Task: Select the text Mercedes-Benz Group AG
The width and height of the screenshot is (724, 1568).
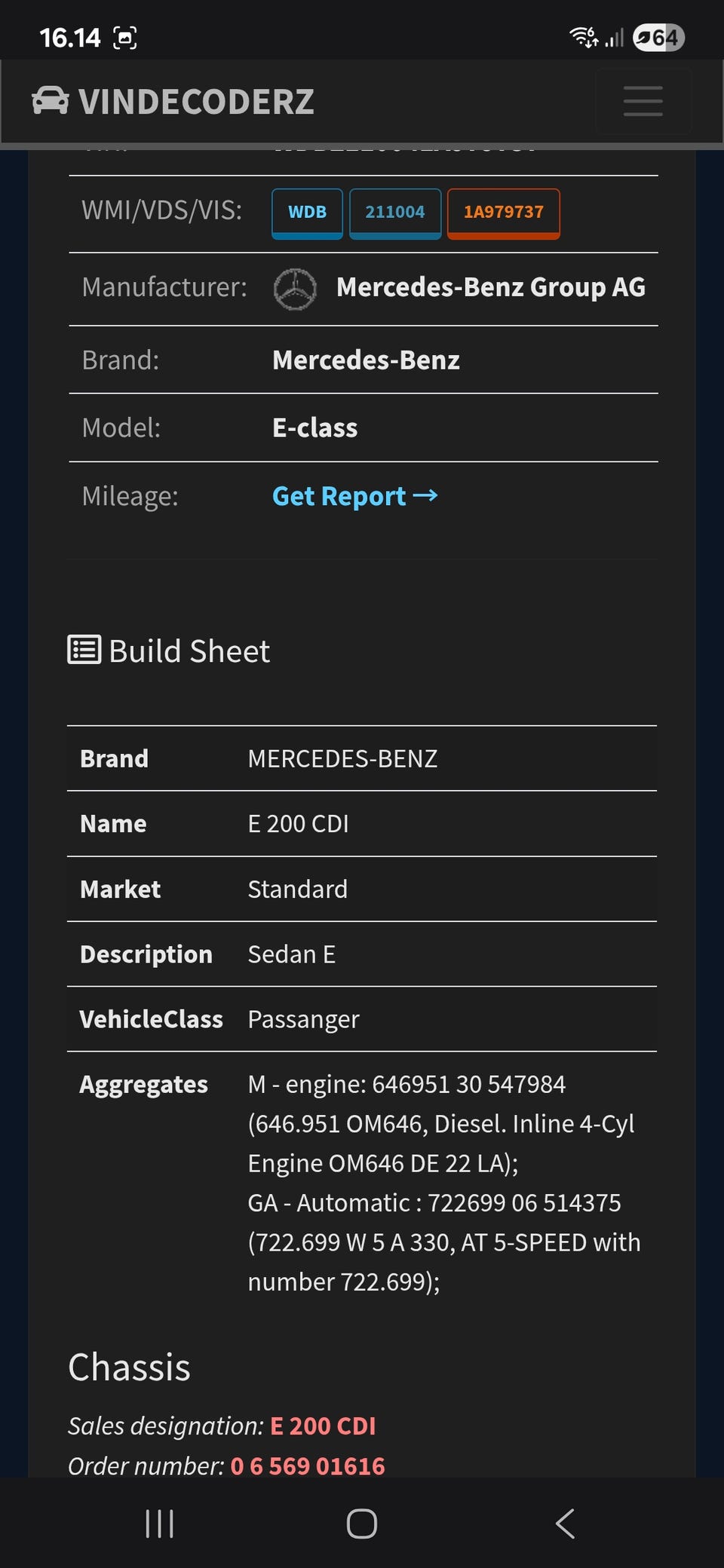Action: pos(491,287)
